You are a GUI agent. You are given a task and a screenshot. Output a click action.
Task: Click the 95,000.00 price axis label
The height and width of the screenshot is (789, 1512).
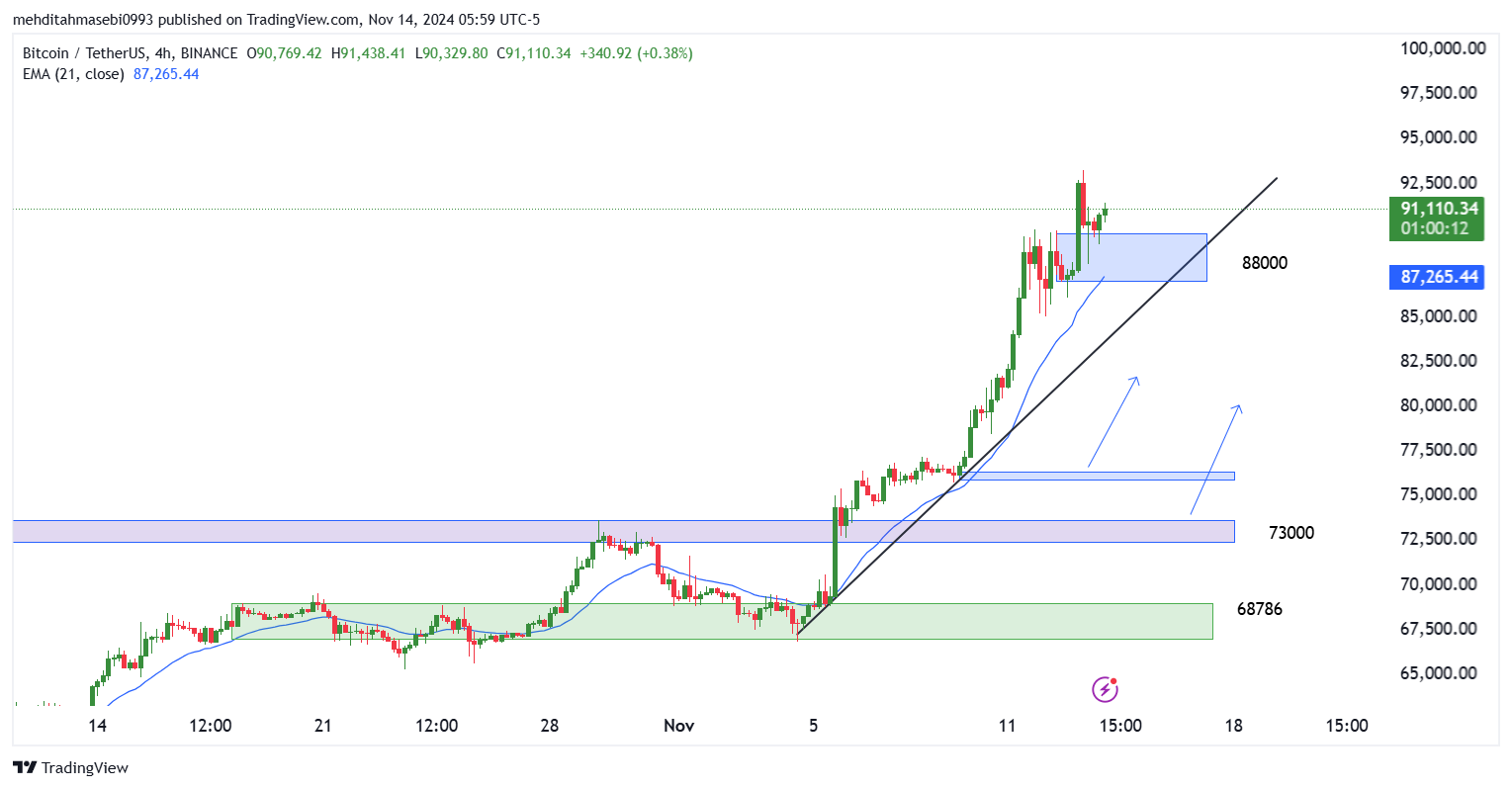coord(1439,137)
